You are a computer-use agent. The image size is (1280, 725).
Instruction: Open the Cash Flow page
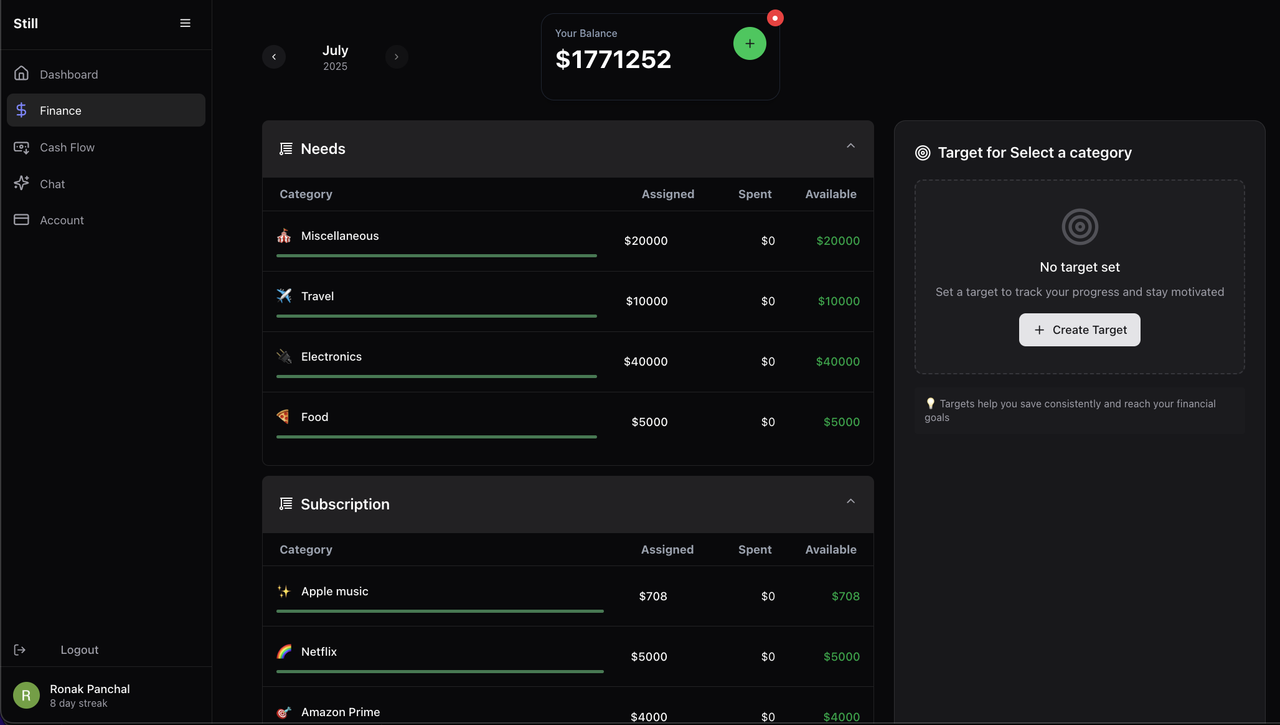[x=106, y=147]
